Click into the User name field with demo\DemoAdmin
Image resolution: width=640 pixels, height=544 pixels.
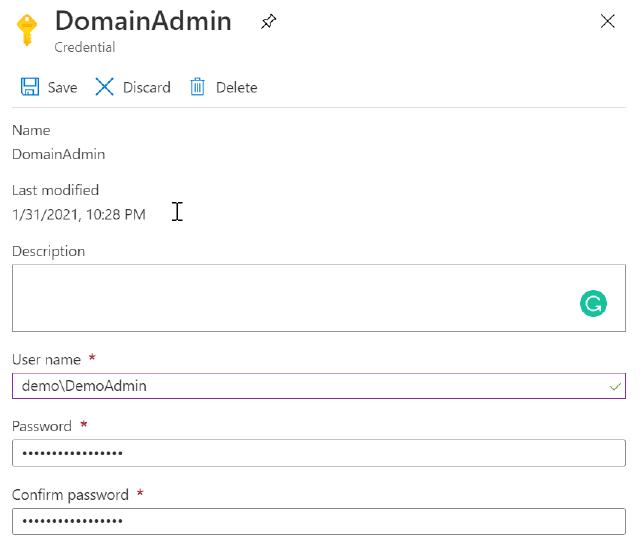[x=300, y=386]
